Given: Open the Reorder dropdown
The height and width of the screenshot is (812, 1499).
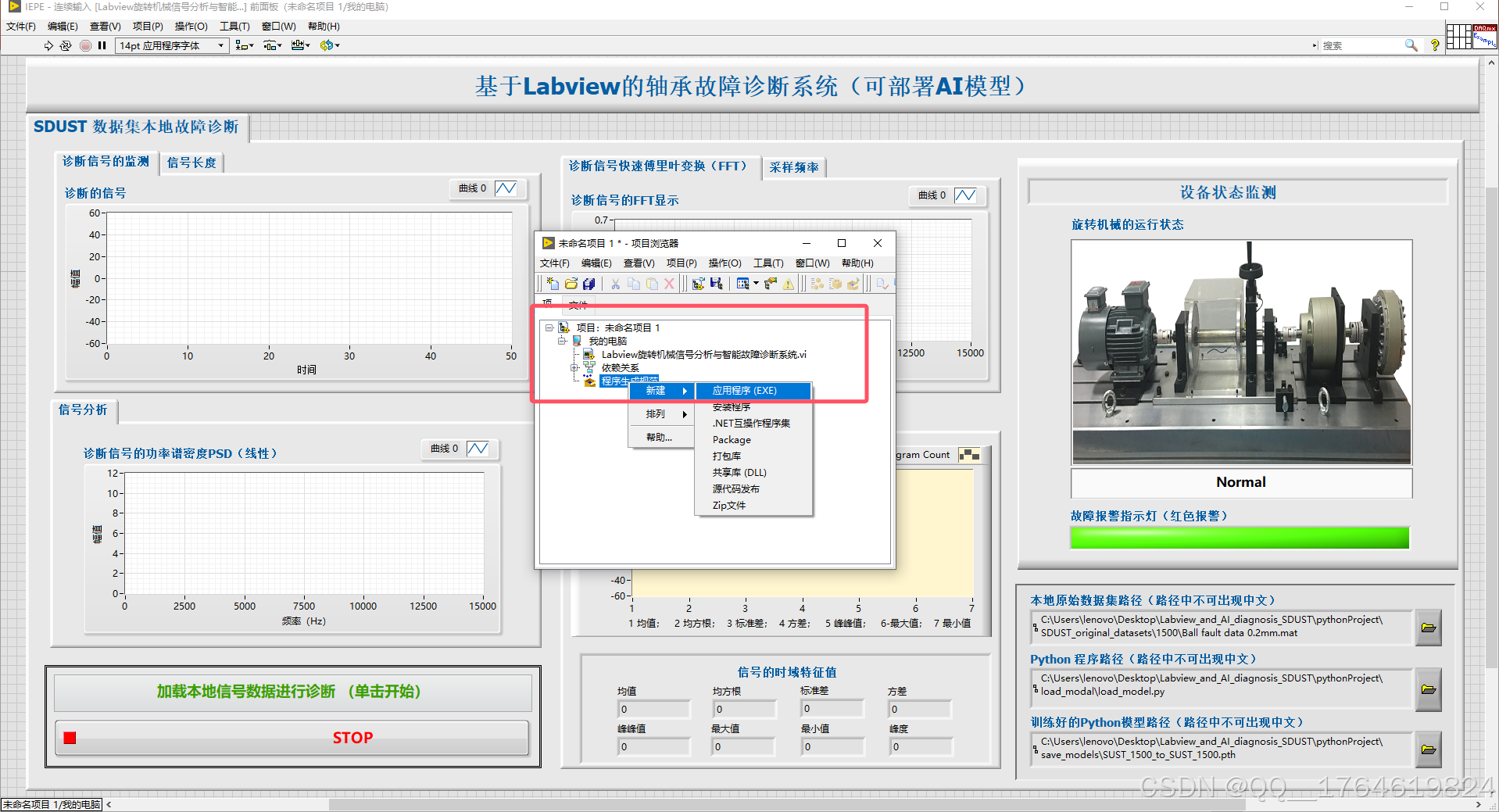Looking at the screenshot, I should tap(329, 45).
